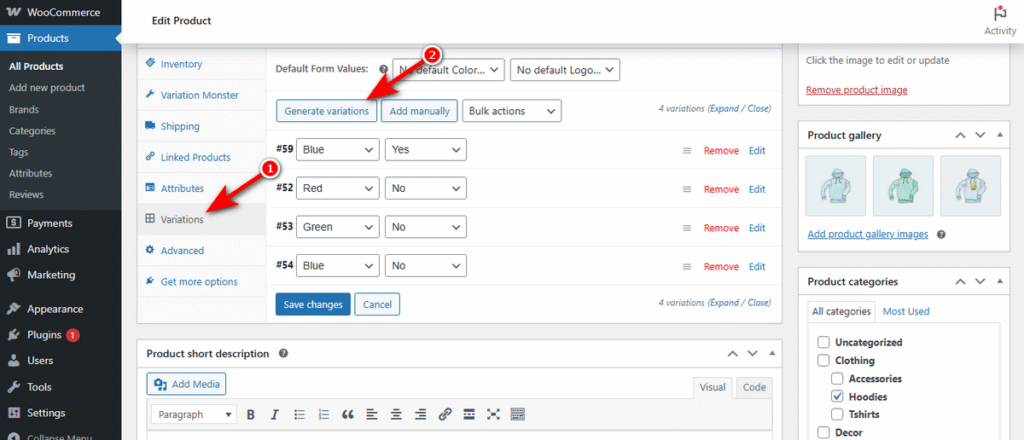Check the Tshirts category
Viewport: 1024px width, 440px height.
(837, 415)
